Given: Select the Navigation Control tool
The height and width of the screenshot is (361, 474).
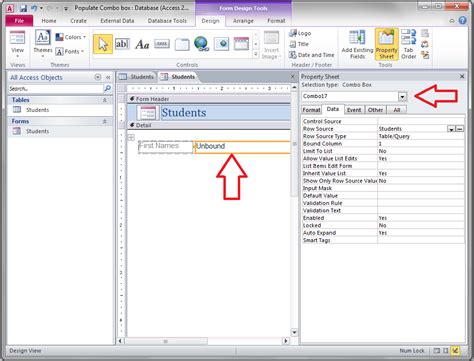Looking at the screenshot, I should pos(241,44).
